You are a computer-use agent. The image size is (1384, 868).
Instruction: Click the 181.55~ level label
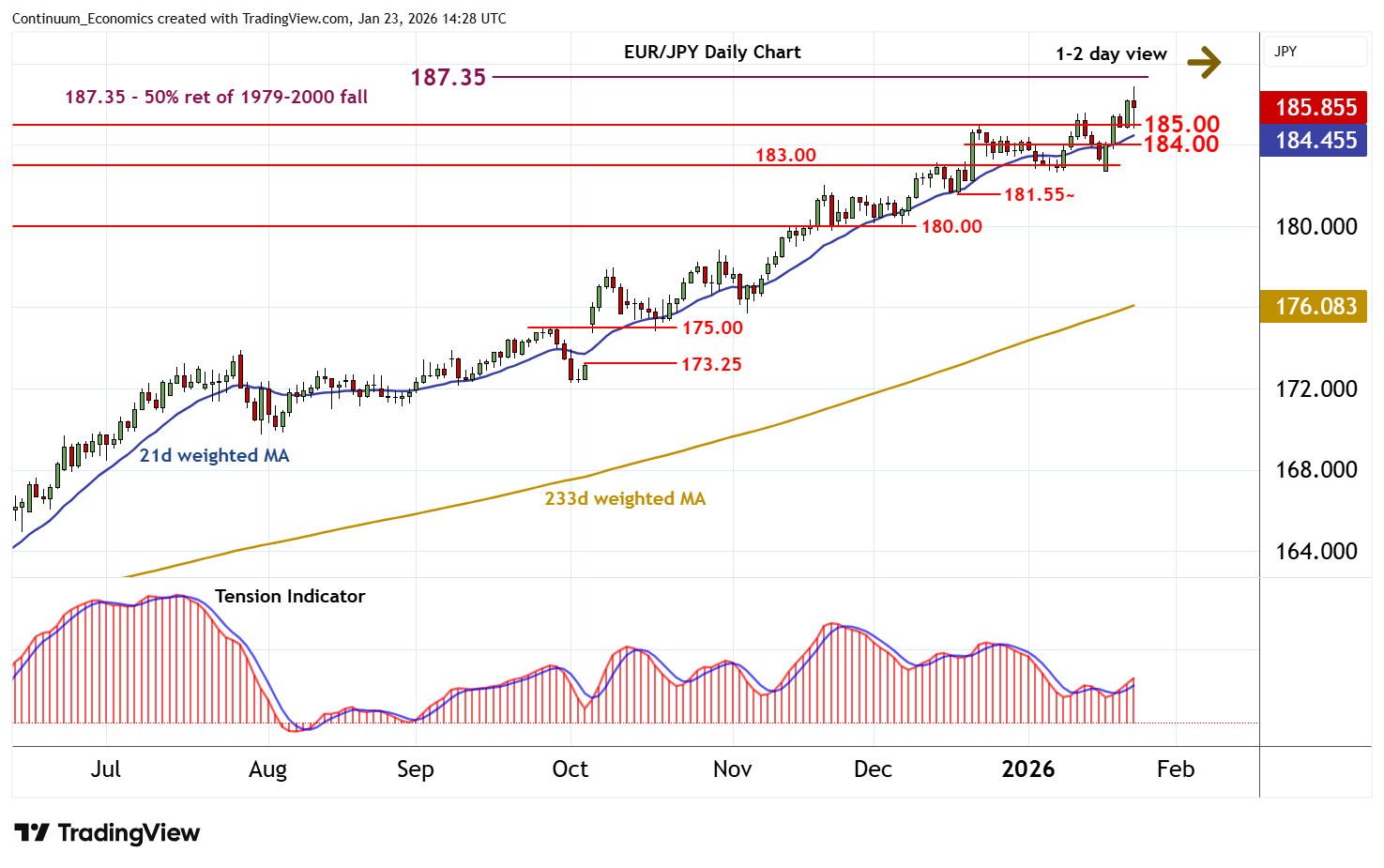pos(1039,195)
